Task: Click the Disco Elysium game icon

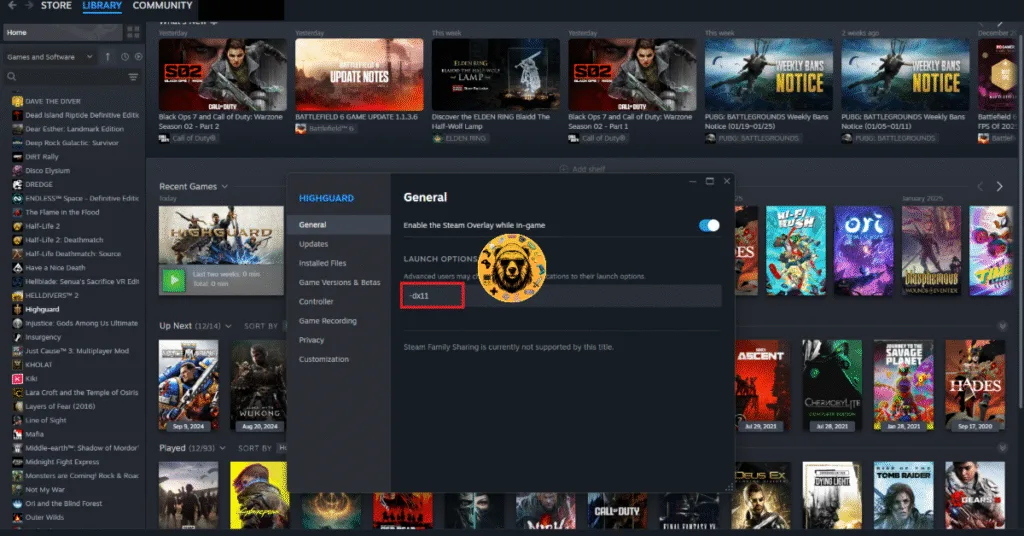Action: pos(18,170)
